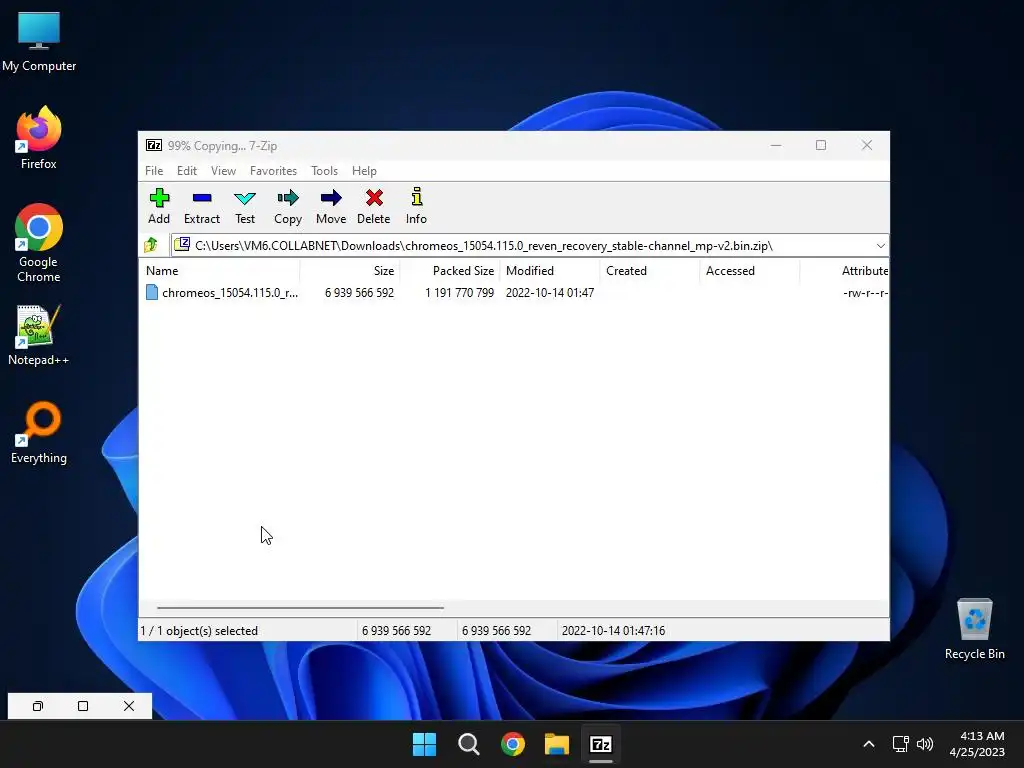Click the Extract toolbar icon
The height and width of the screenshot is (768, 1024).
pos(202,198)
